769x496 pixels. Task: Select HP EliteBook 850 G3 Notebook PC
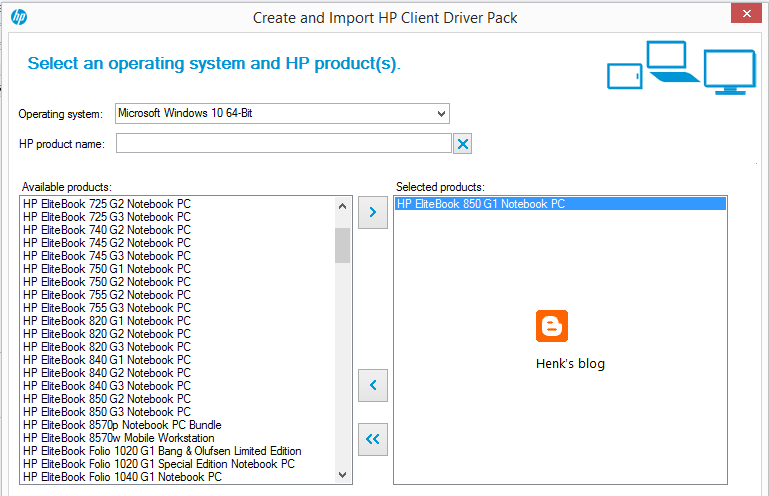107,412
